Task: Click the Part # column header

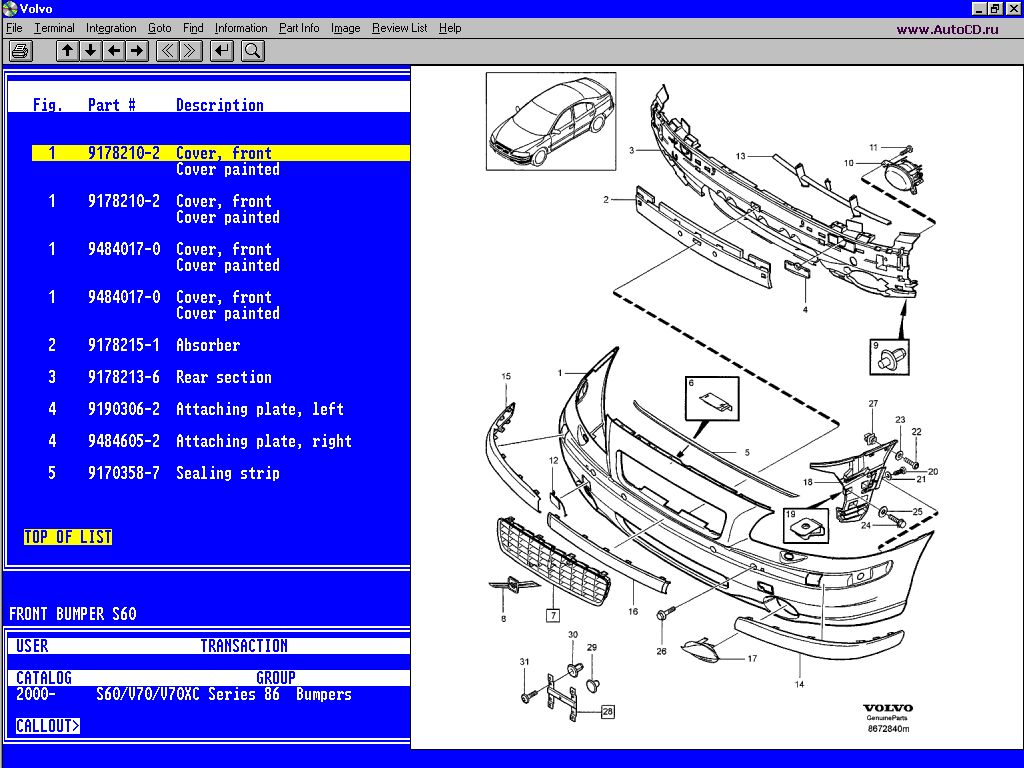Action: tap(112, 105)
